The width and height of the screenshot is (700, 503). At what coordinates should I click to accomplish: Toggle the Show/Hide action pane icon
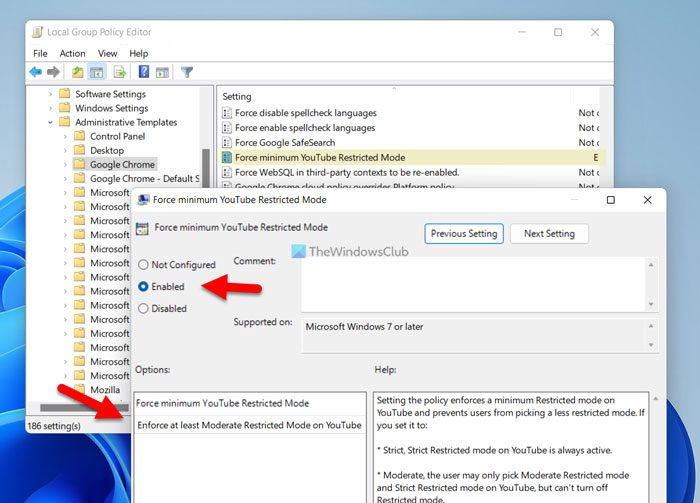coord(162,72)
